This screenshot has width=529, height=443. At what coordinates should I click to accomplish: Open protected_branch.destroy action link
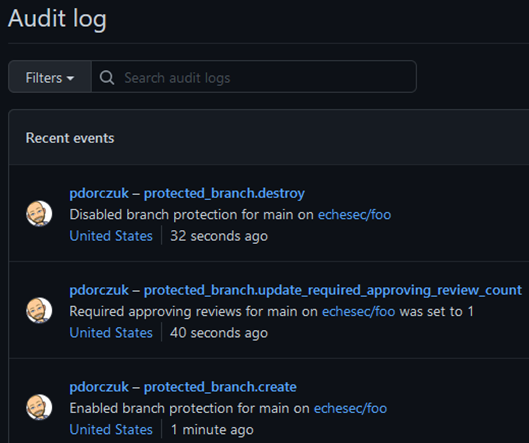[224, 194]
